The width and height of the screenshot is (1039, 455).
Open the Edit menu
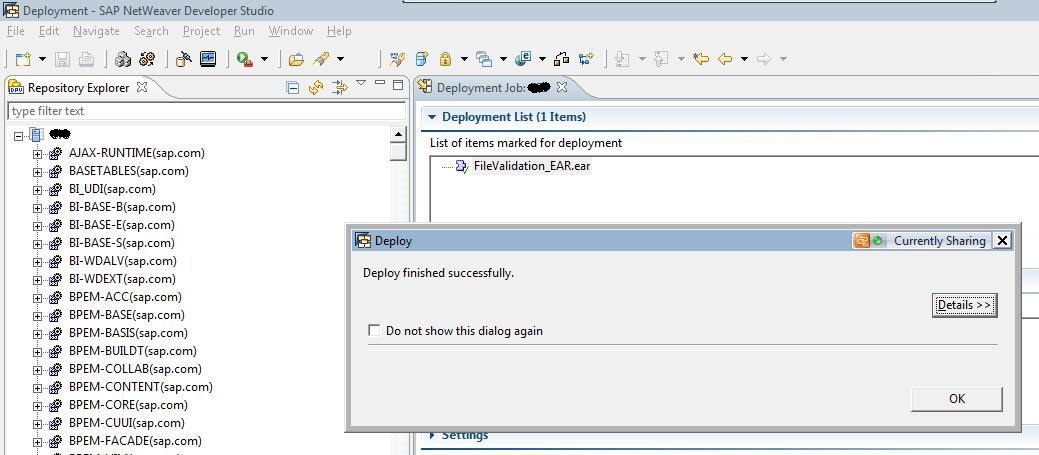click(49, 31)
